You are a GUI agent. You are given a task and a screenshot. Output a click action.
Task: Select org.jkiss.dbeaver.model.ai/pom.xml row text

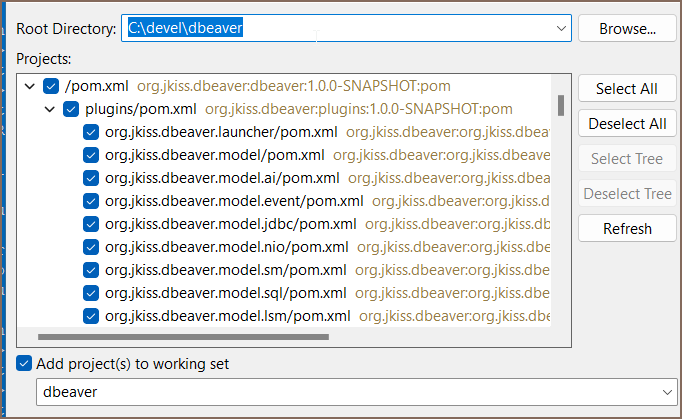coord(222,178)
